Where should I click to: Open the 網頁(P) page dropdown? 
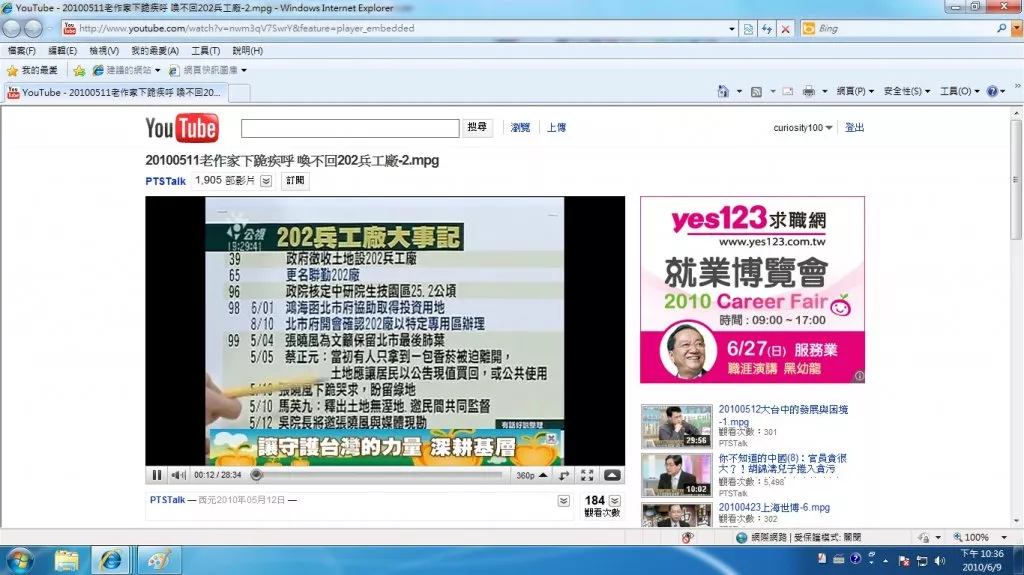[855, 91]
